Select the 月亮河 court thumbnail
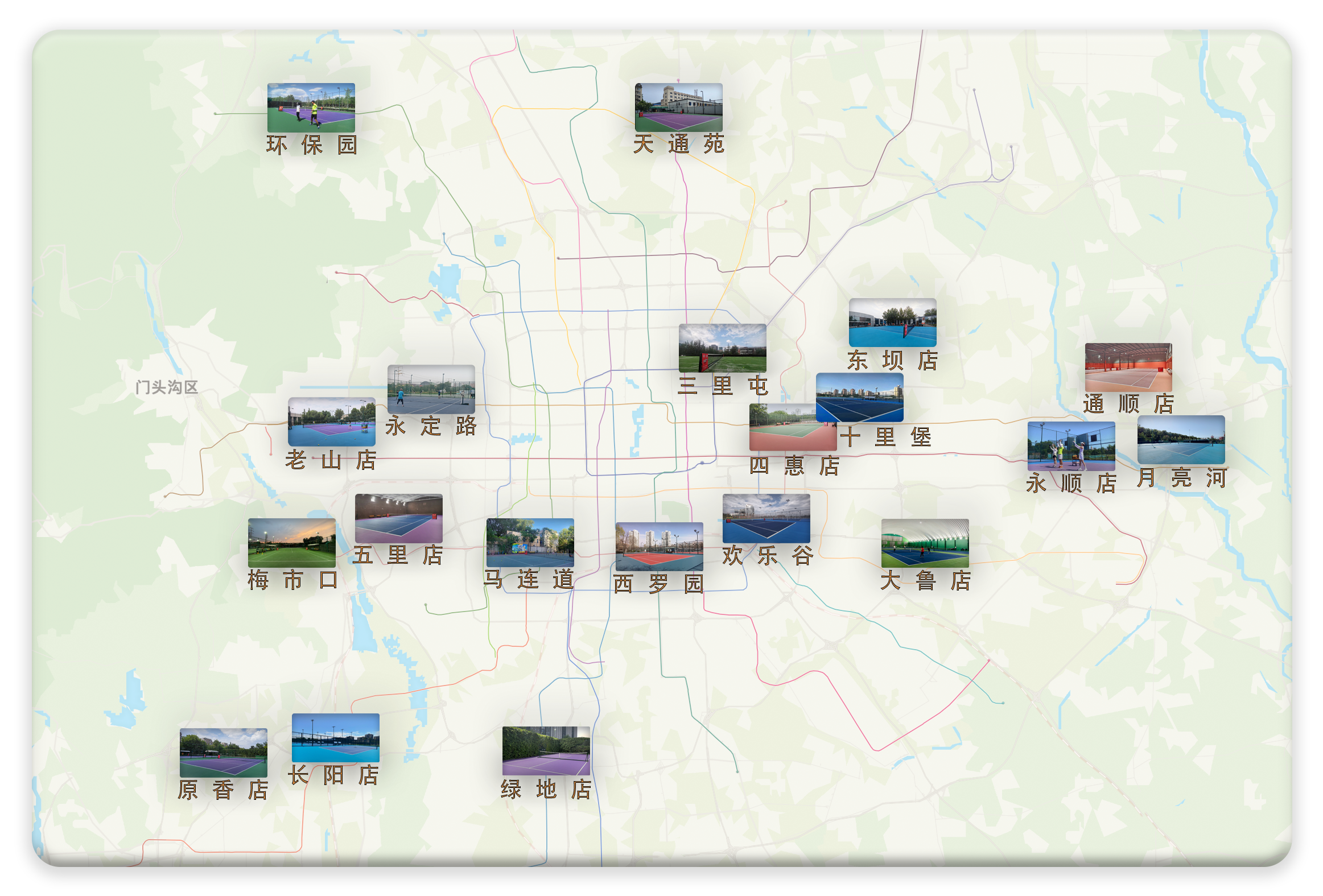 coord(1181,439)
